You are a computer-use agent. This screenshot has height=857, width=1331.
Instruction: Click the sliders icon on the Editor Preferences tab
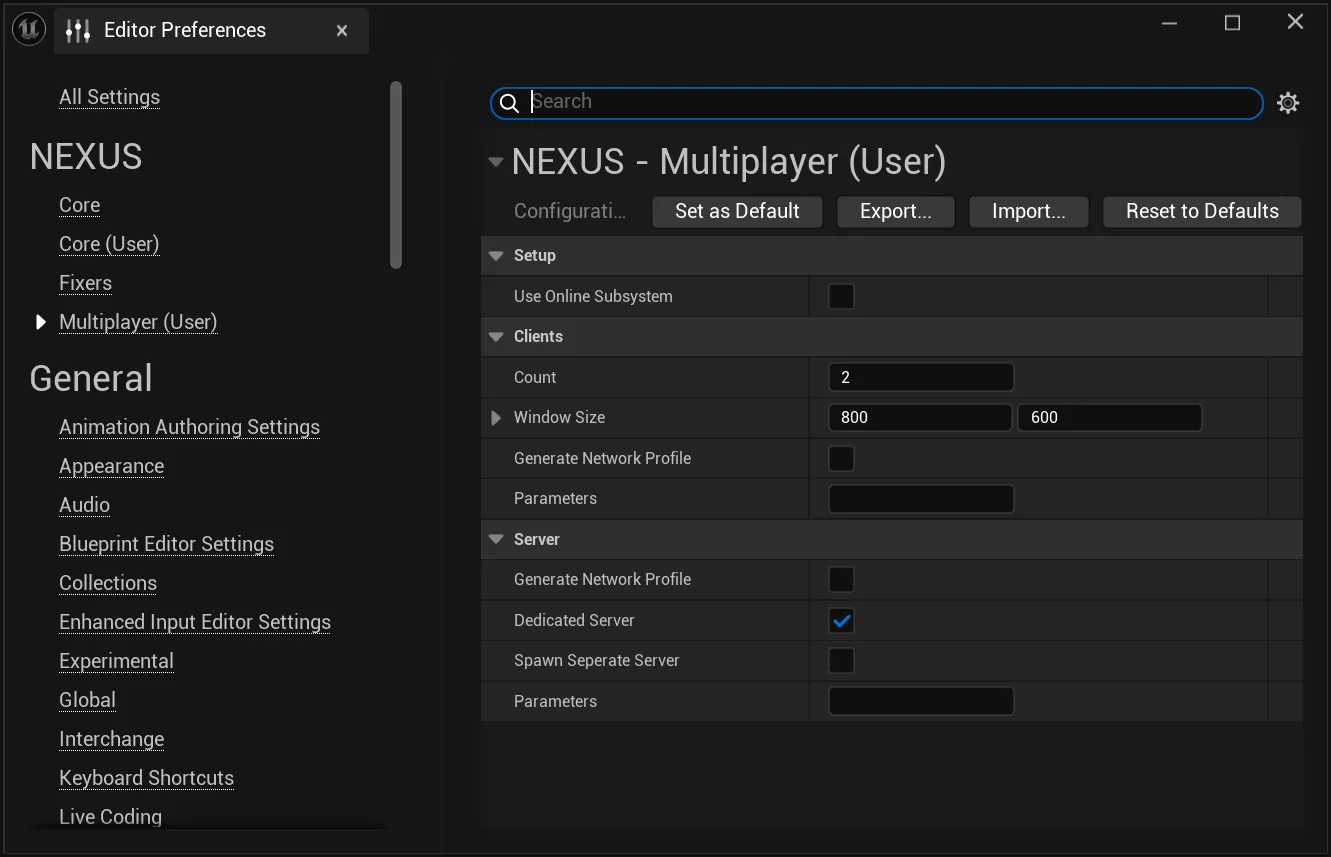77,30
